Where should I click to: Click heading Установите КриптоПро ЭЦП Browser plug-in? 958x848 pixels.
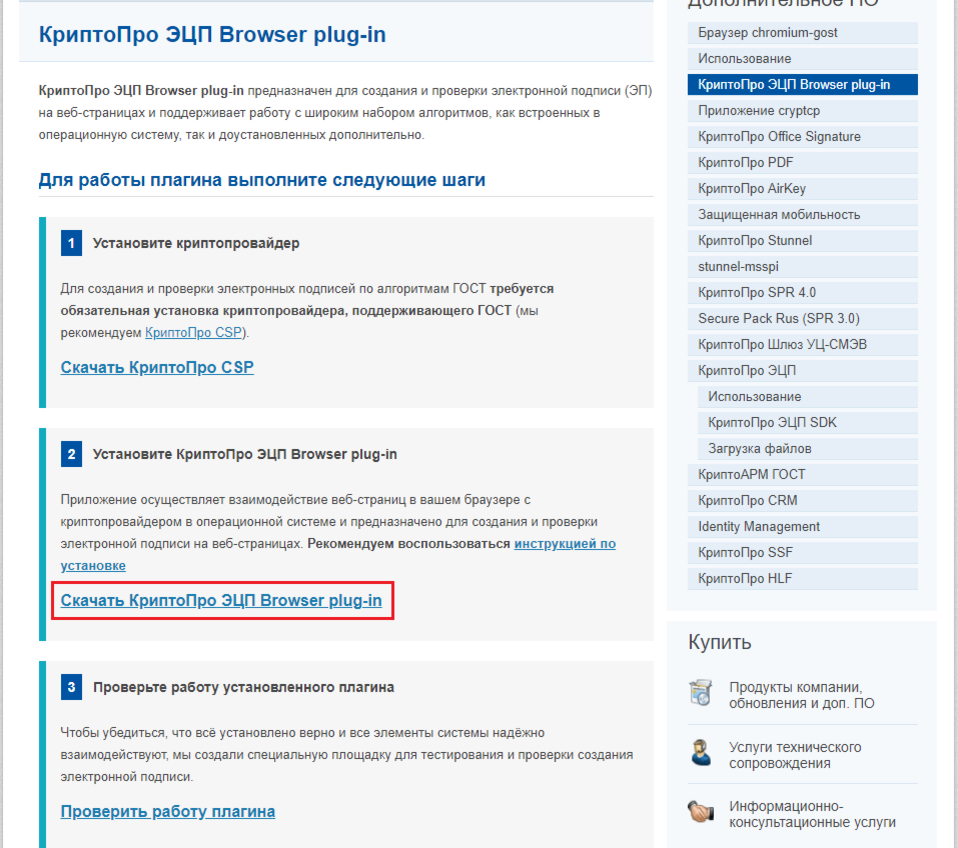(244, 455)
